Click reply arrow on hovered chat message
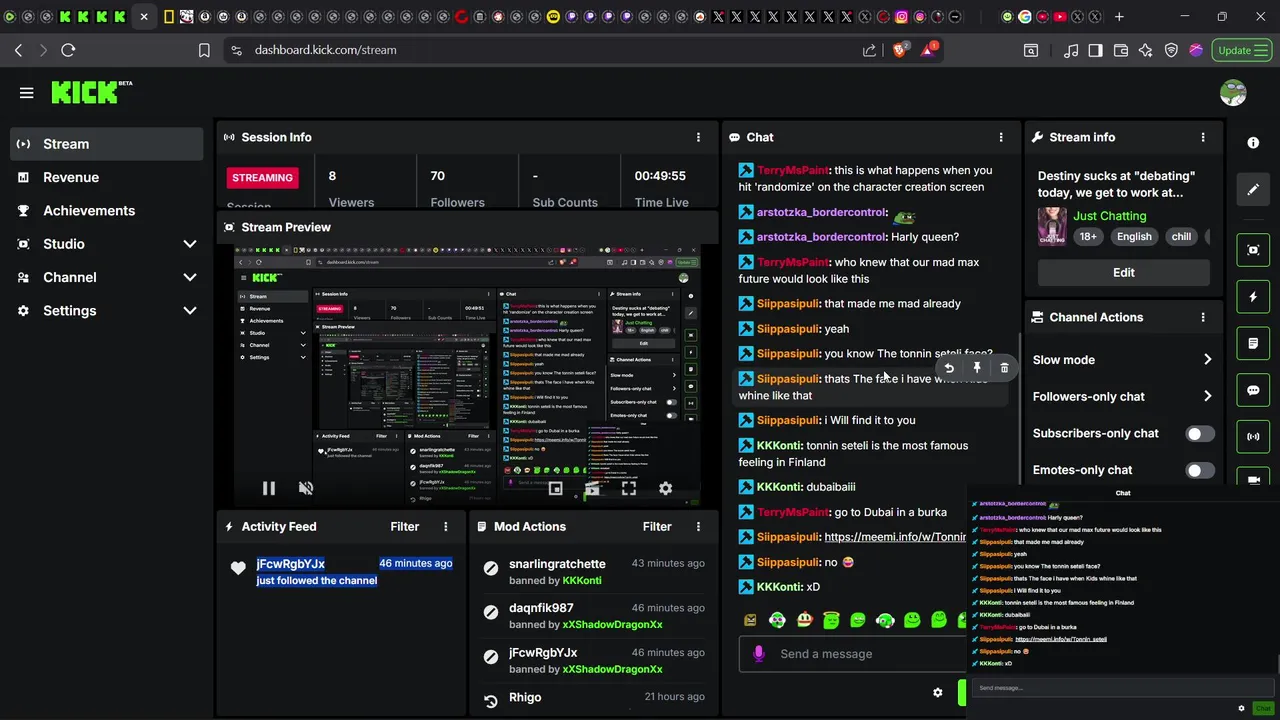 pos(949,368)
